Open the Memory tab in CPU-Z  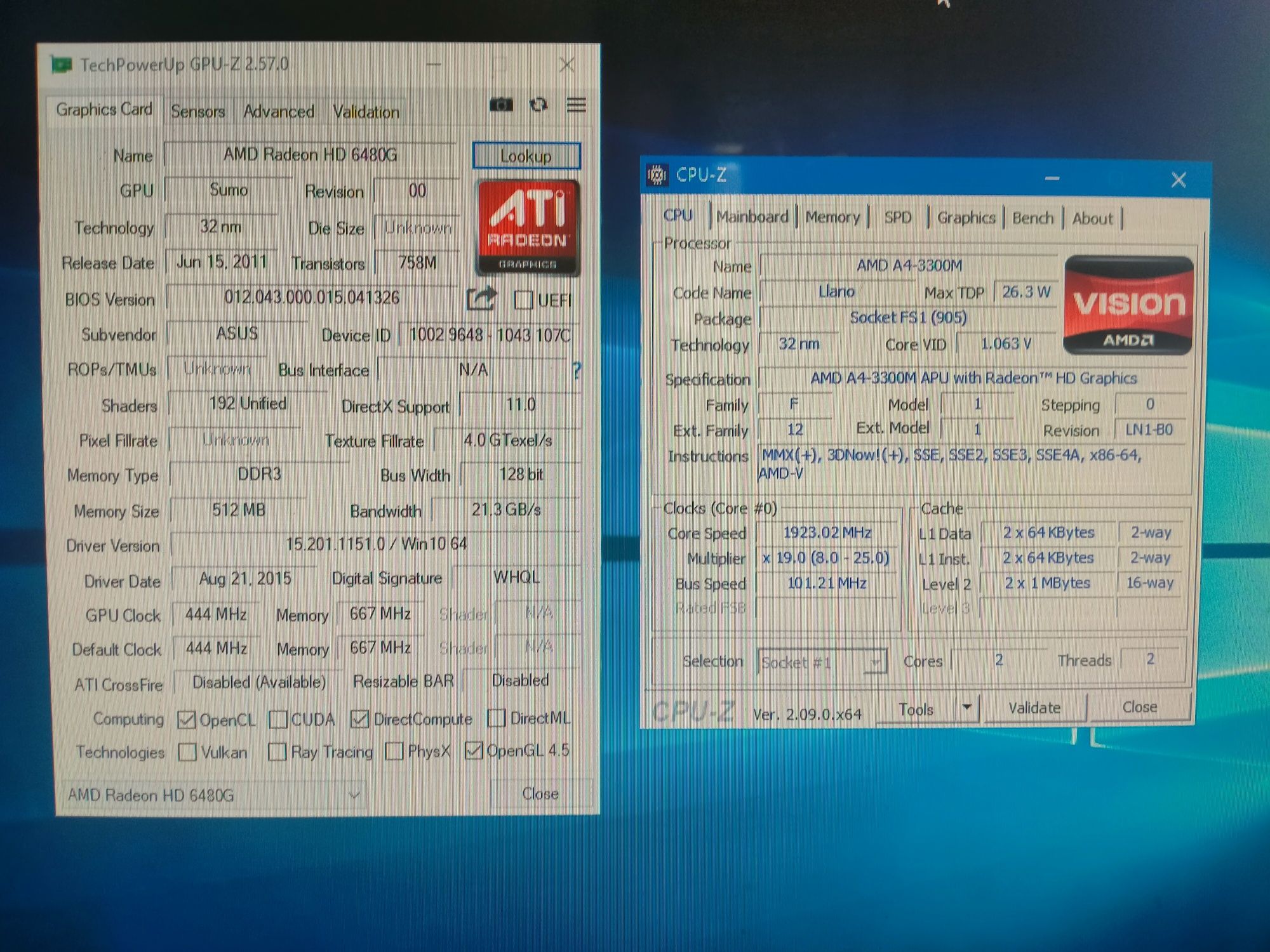(832, 218)
